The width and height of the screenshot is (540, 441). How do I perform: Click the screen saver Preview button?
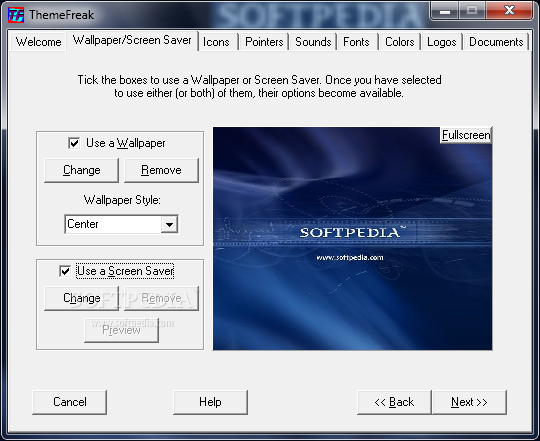[121, 330]
